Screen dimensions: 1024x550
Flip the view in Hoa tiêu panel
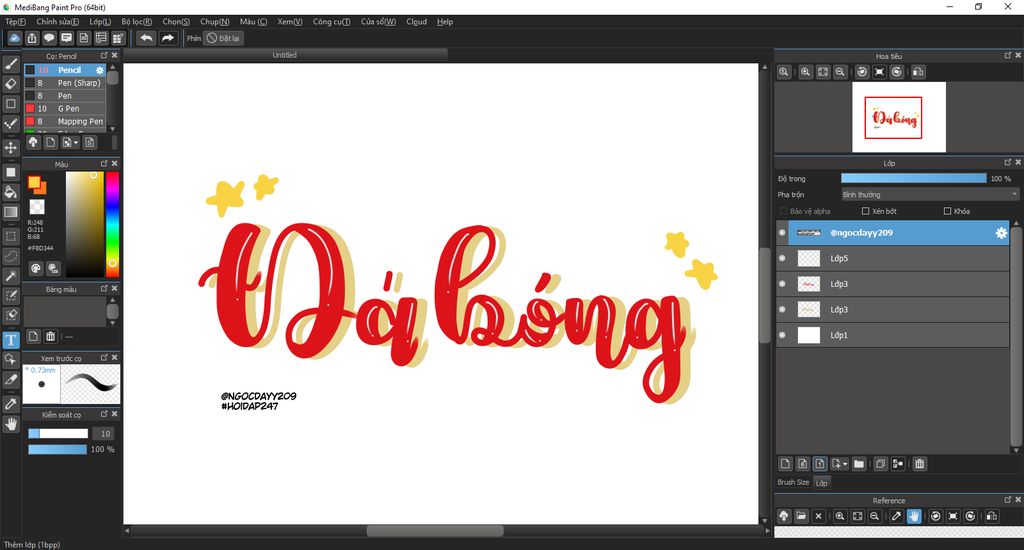(x=918, y=72)
